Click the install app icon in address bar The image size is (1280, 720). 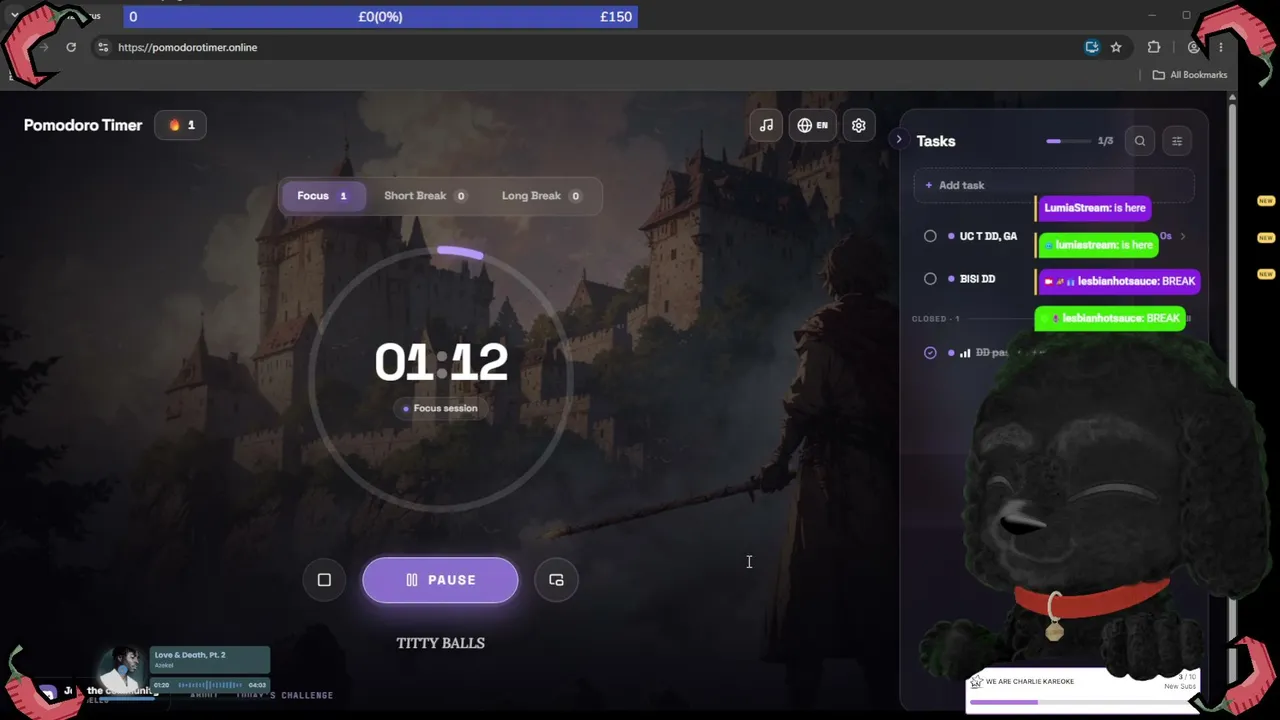1092,47
